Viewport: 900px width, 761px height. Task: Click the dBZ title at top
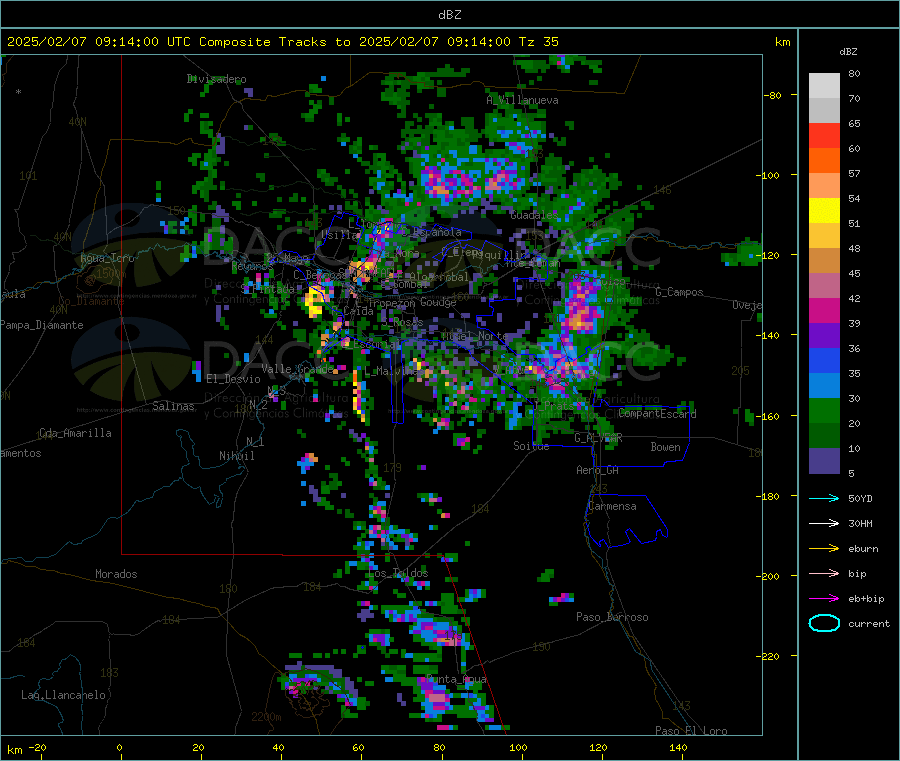[449, 15]
